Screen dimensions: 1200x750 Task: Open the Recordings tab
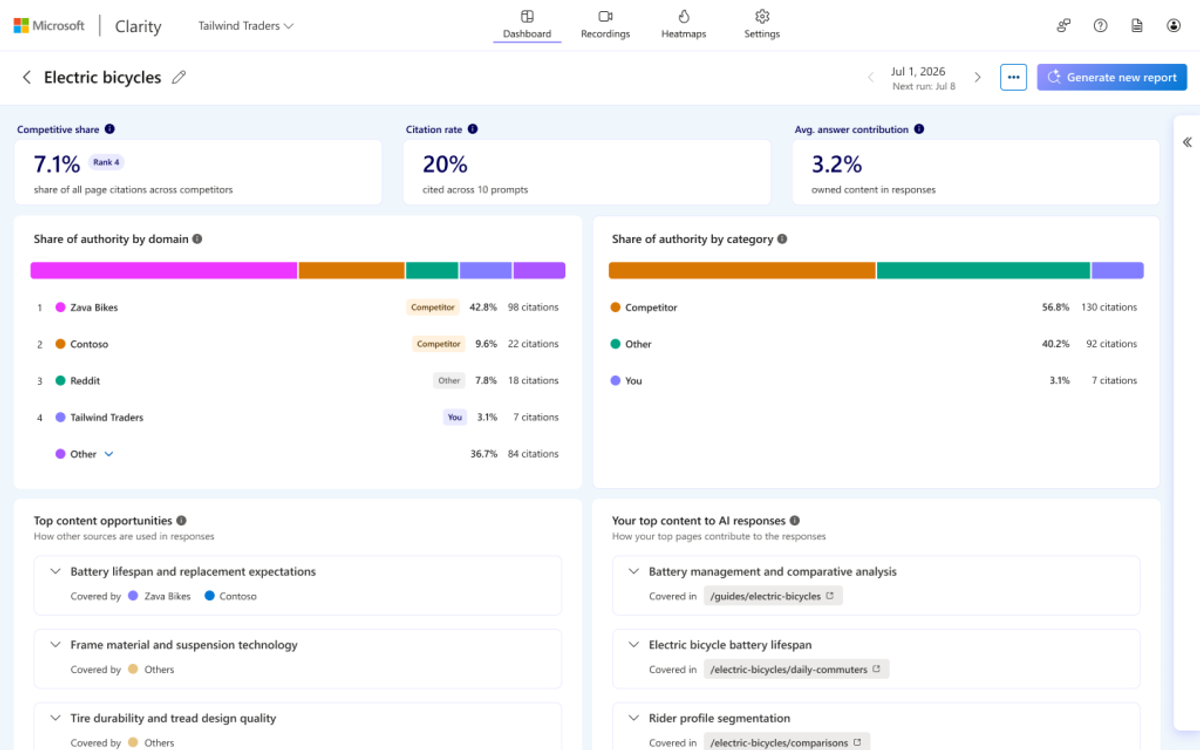click(605, 25)
